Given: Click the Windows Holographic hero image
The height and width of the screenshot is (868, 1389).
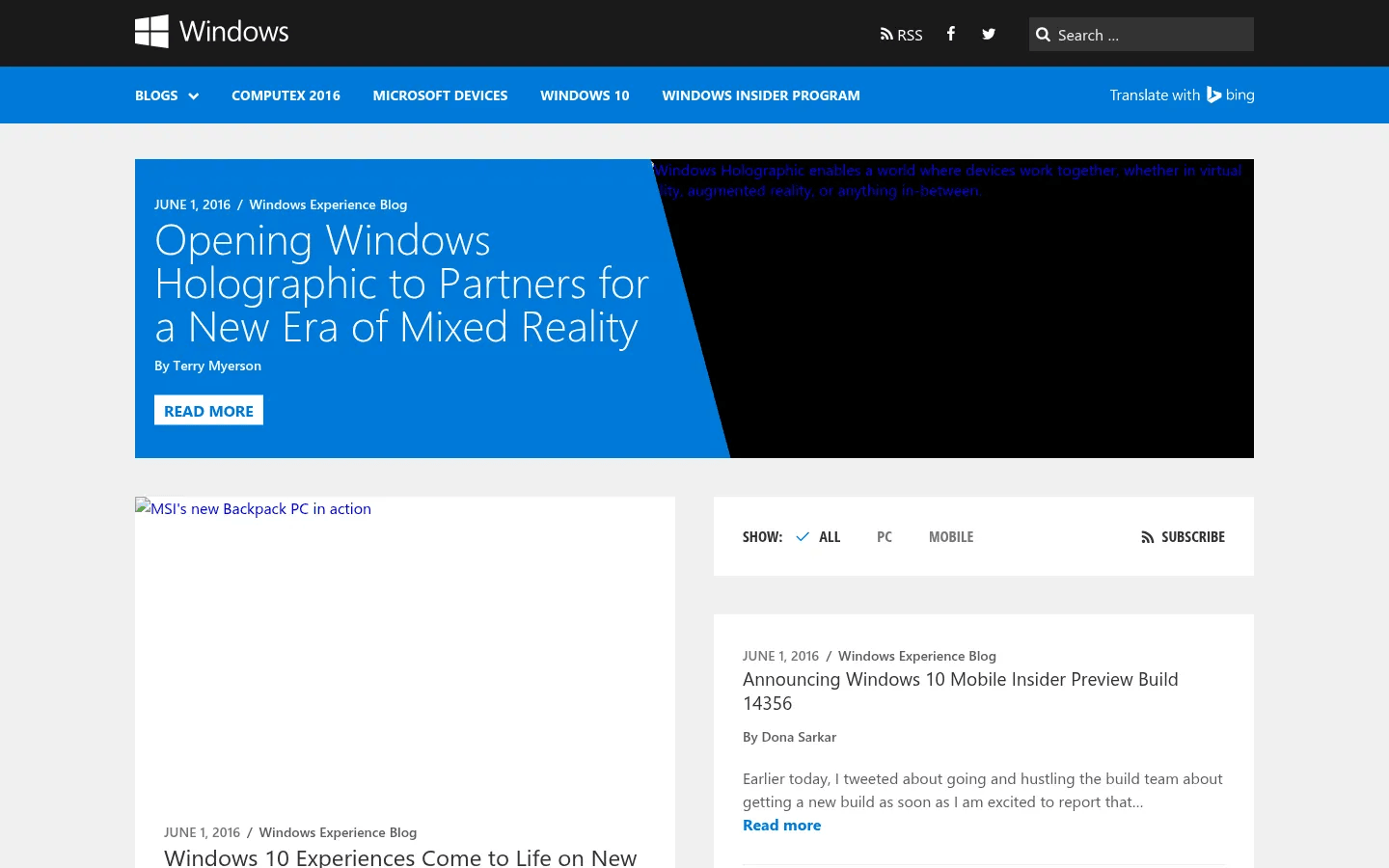Looking at the screenshot, I should coord(974,309).
